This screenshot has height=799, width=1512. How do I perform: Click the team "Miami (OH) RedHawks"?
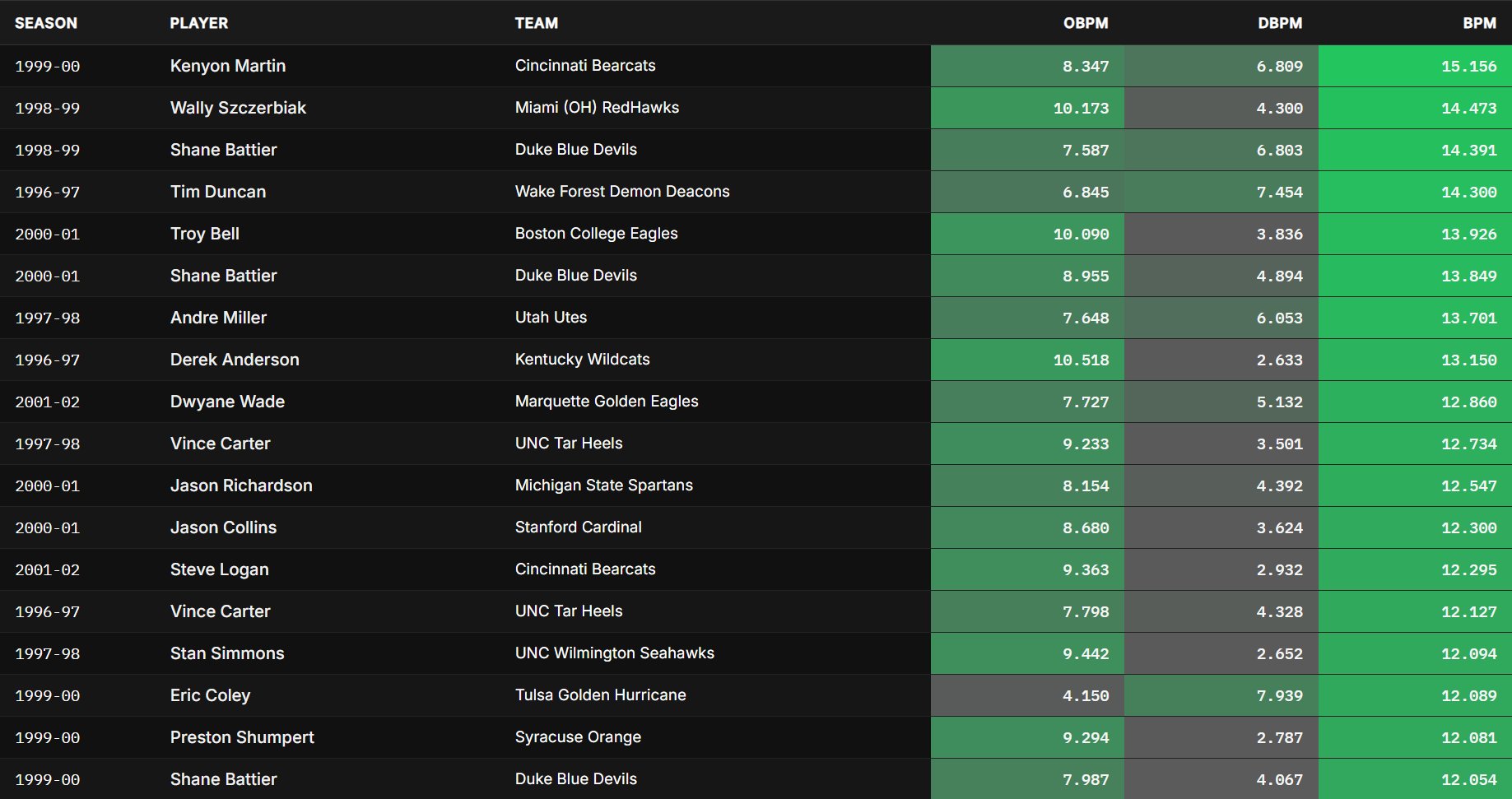(x=598, y=108)
